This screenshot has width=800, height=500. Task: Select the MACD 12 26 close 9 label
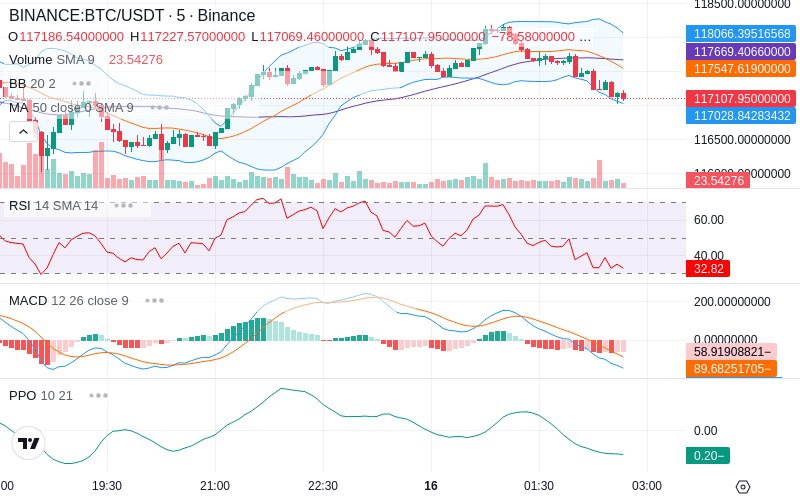click(x=69, y=301)
